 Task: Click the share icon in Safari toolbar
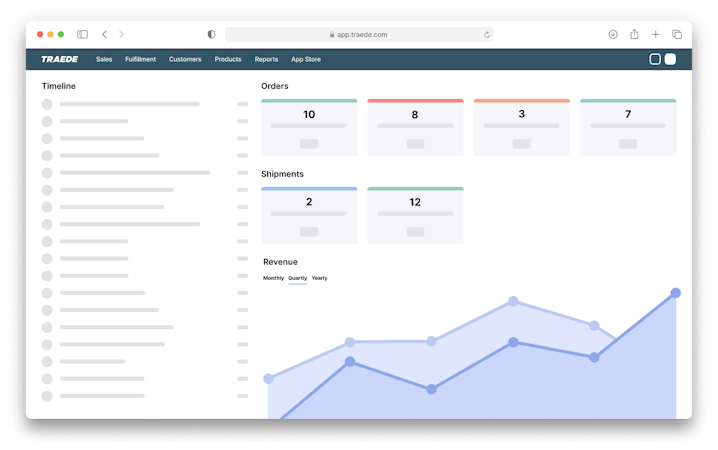[634, 34]
